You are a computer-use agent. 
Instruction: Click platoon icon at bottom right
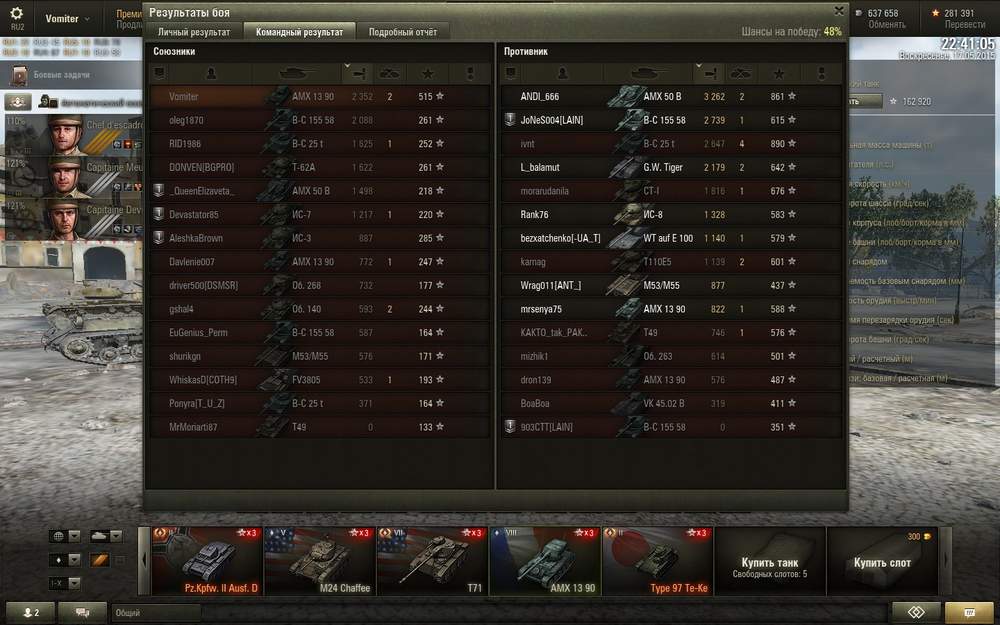click(x=916, y=612)
